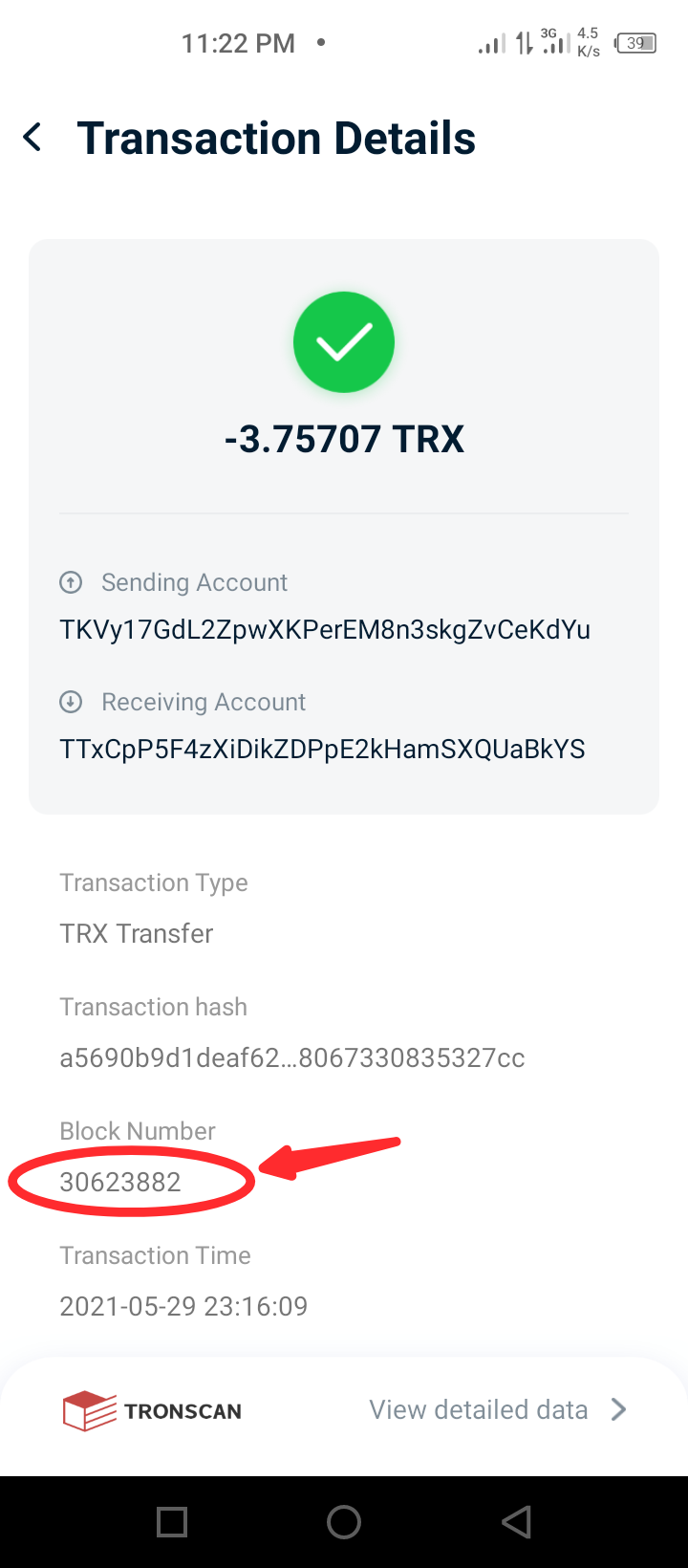
Task: Tap the TRX Transfer transaction type
Action: [x=137, y=934]
